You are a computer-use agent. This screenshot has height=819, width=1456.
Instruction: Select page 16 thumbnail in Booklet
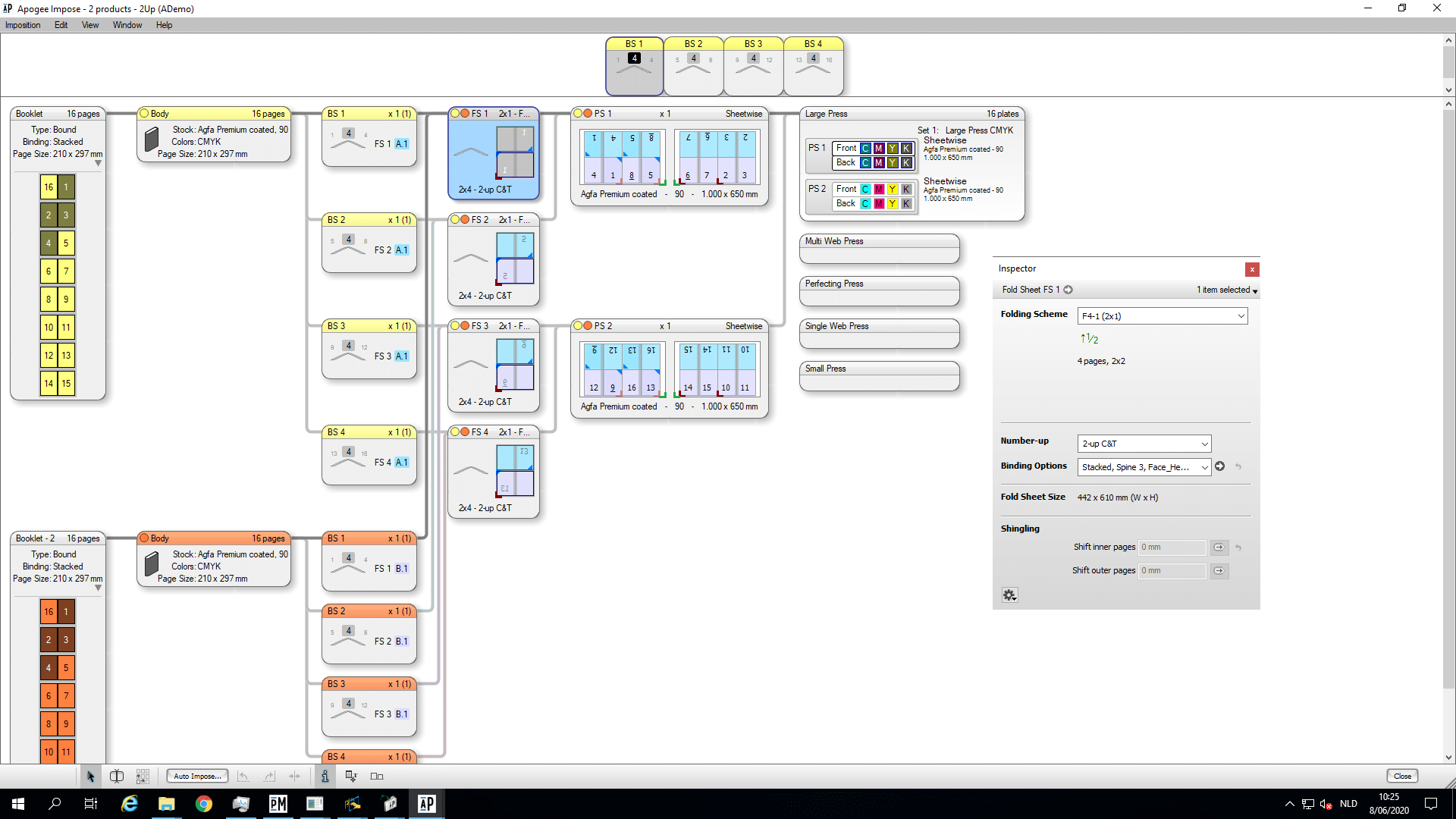[x=49, y=187]
